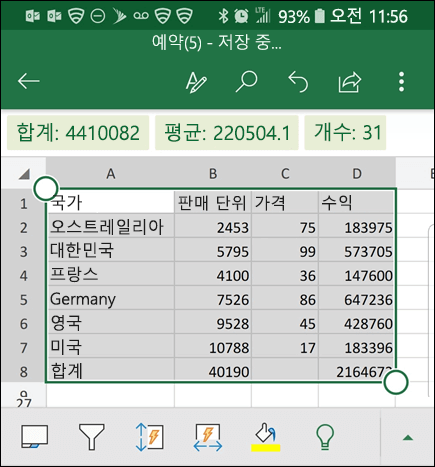
Task: Tap the auto-fit column width icon
Action: coord(208,437)
